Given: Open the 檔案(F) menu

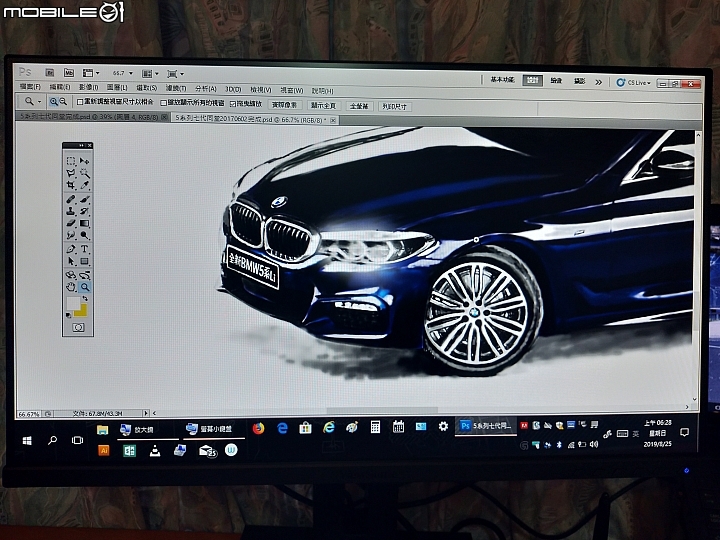Looking at the screenshot, I should click(30, 86).
